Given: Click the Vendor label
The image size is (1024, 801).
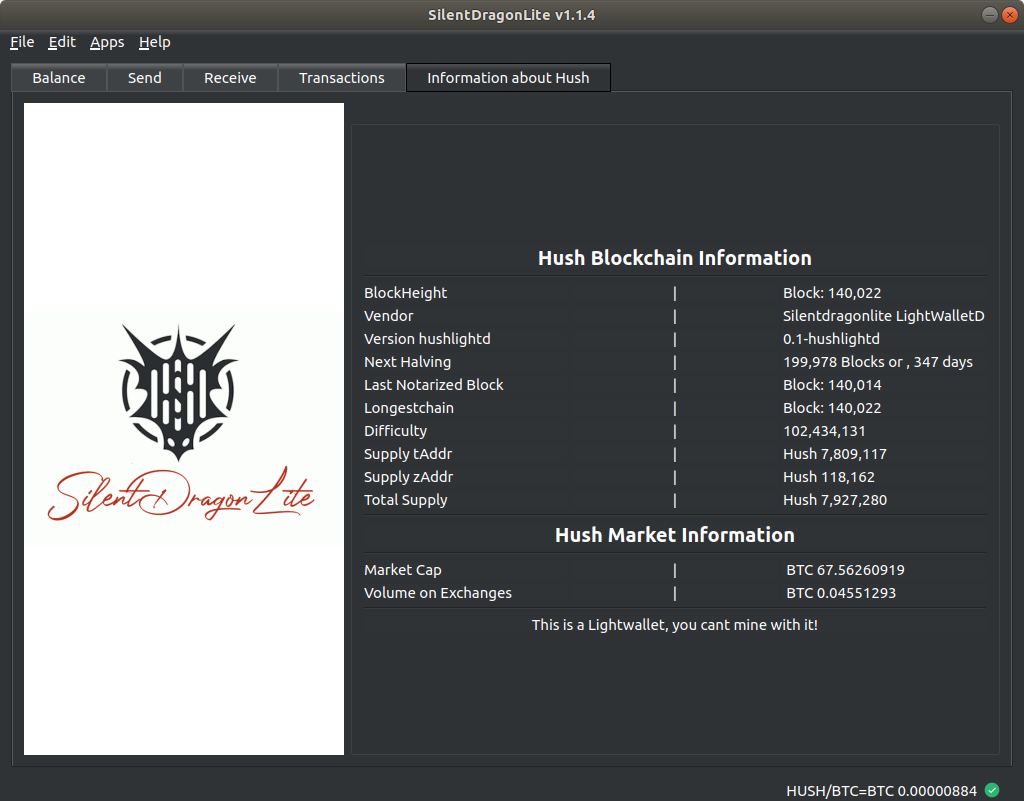Looking at the screenshot, I should point(389,316).
